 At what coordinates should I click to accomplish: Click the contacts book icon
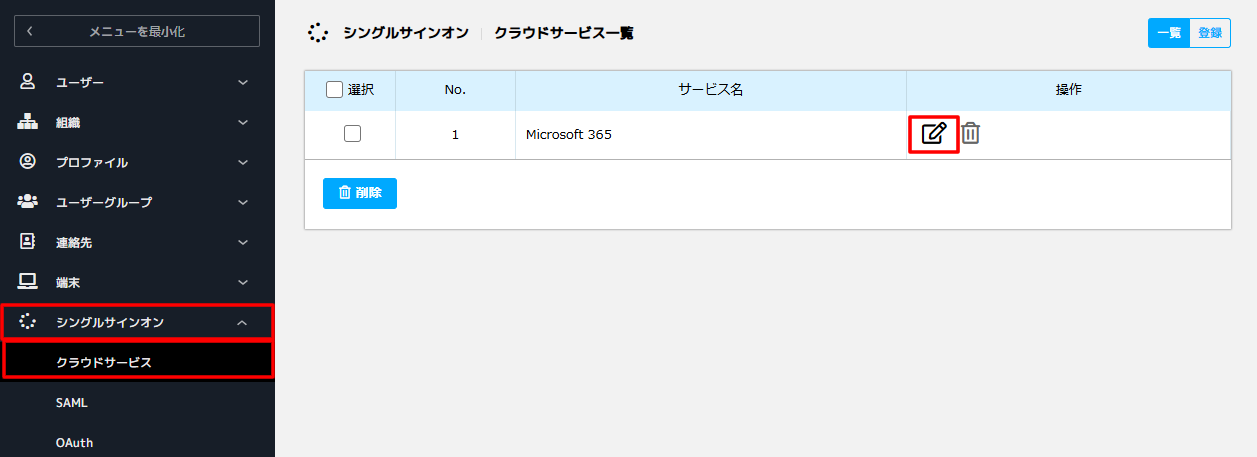[28, 242]
